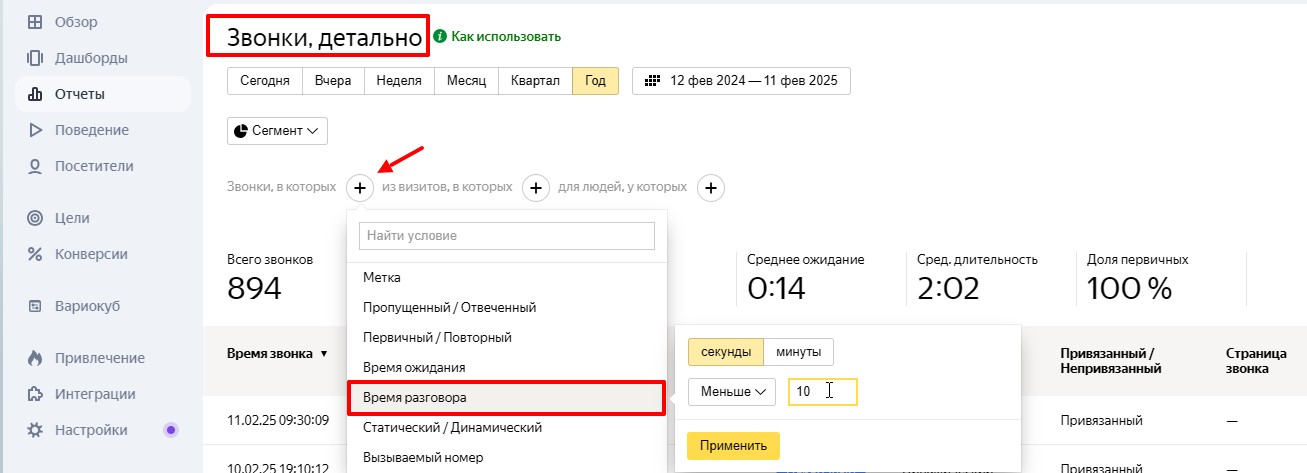This screenshot has height=473, width=1307.
Task: Choose Пропущенный / Отвеченный condition
Action: click(x=451, y=307)
